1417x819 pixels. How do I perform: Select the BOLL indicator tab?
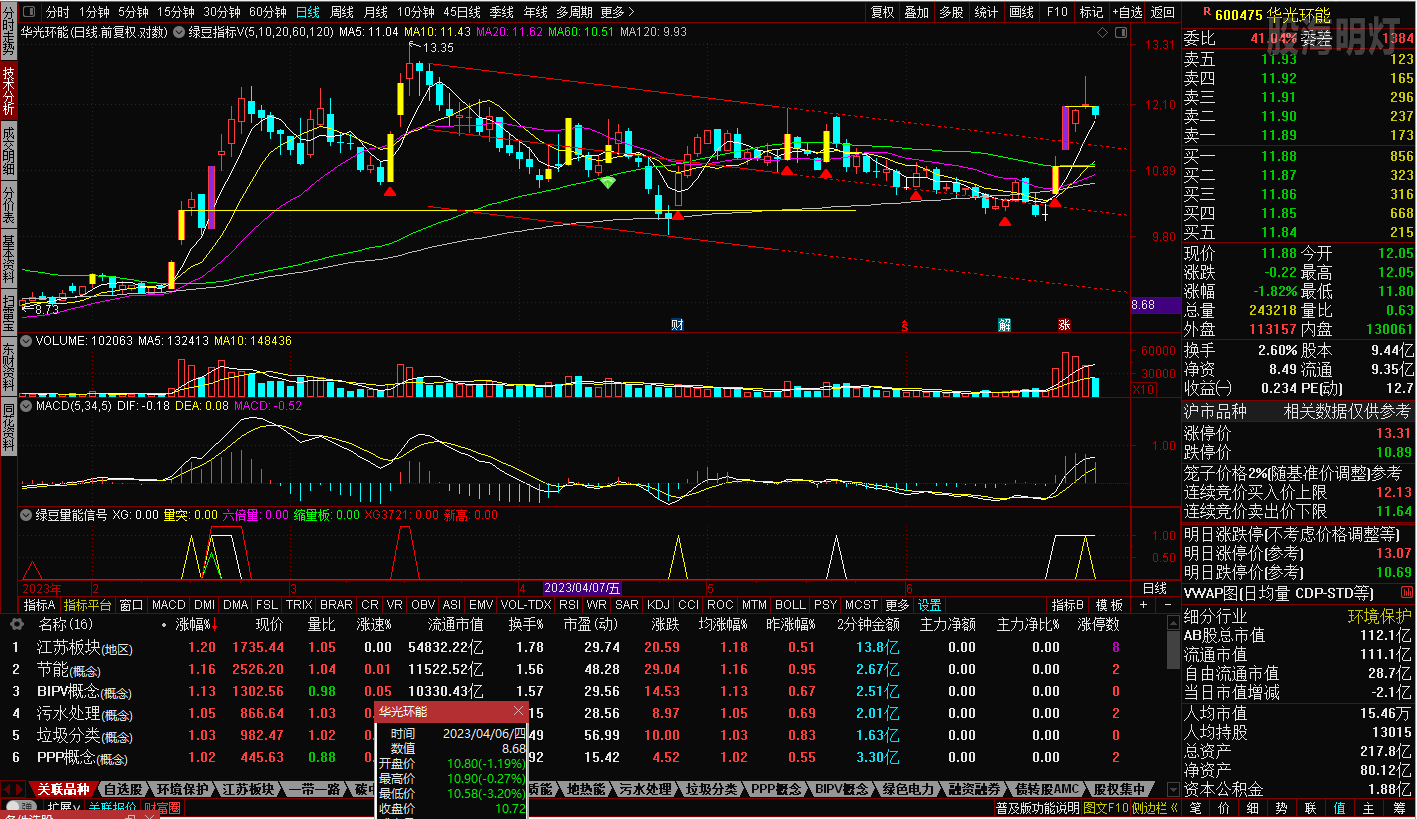(x=790, y=605)
